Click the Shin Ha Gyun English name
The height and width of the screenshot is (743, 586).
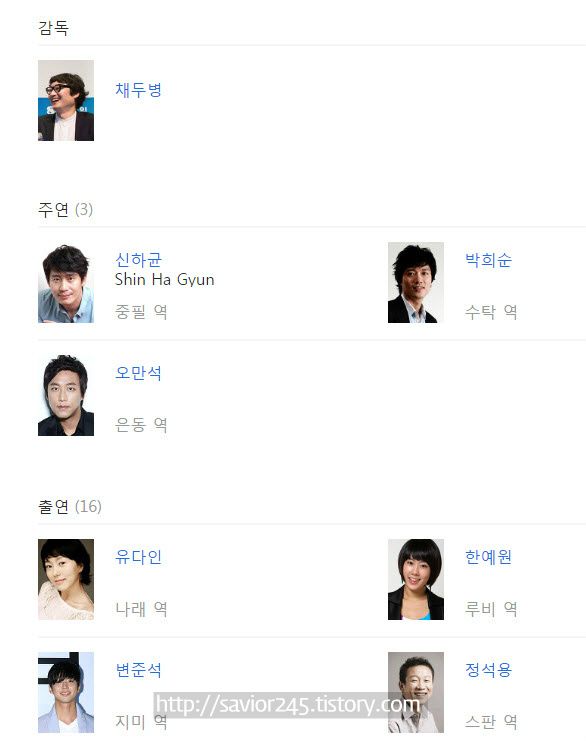(164, 280)
